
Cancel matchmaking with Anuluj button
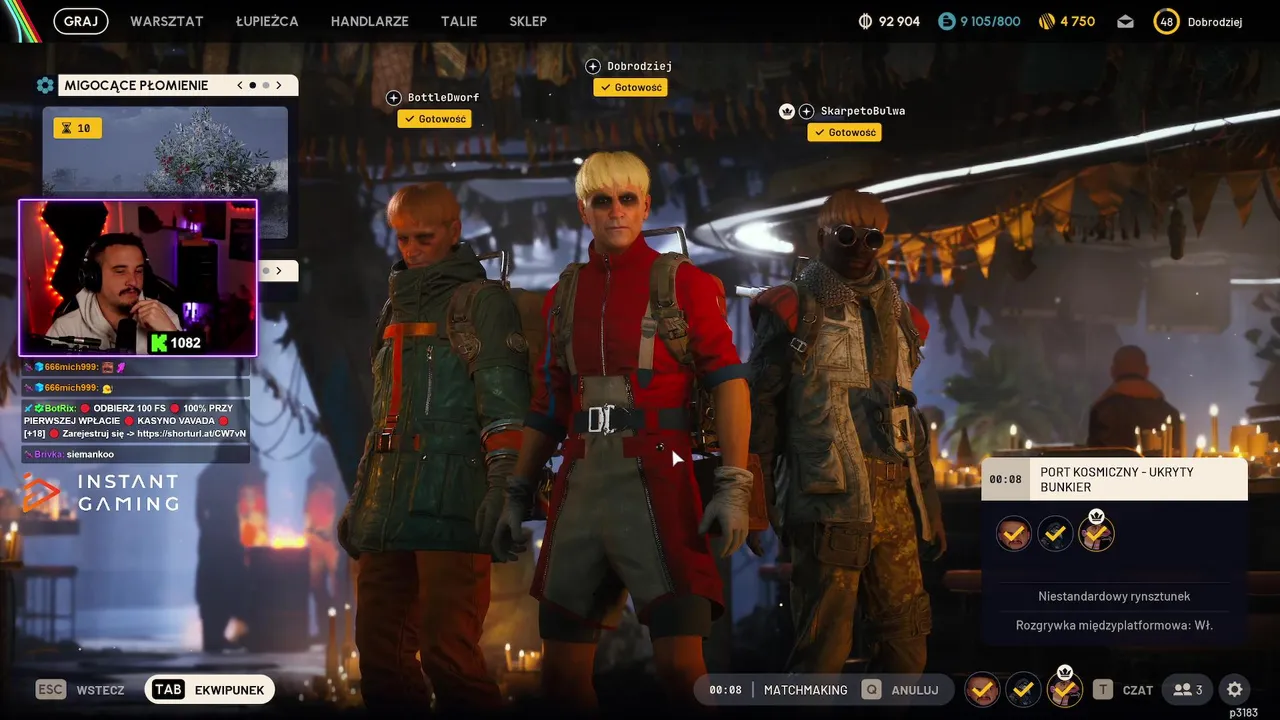pos(901,690)
